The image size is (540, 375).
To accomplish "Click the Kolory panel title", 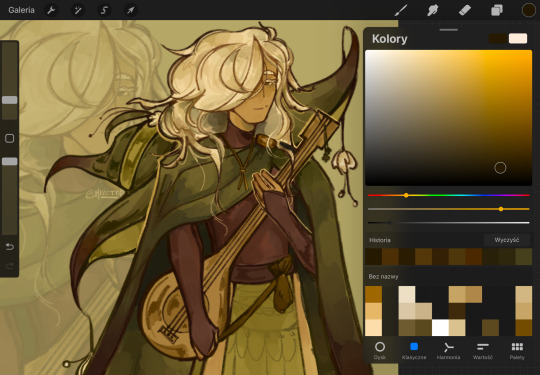I will (390, 39).
